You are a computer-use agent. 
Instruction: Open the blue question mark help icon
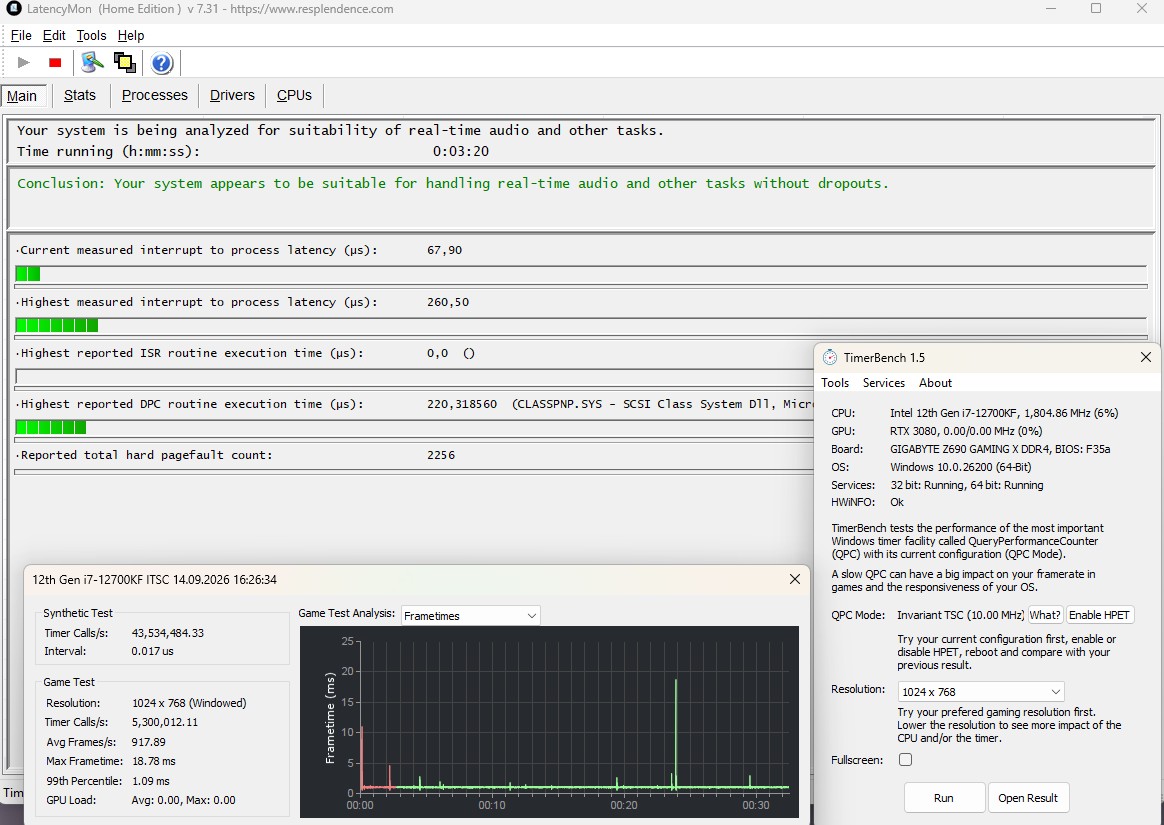click(162, 63)
